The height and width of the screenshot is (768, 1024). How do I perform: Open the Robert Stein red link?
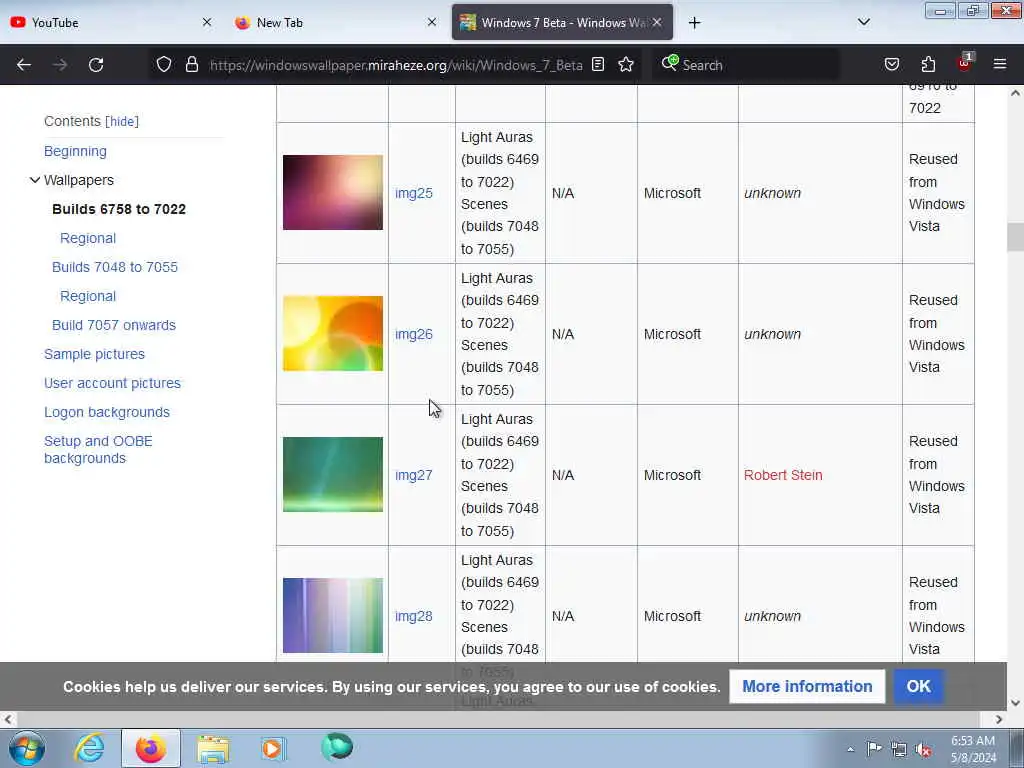[783, 475]
